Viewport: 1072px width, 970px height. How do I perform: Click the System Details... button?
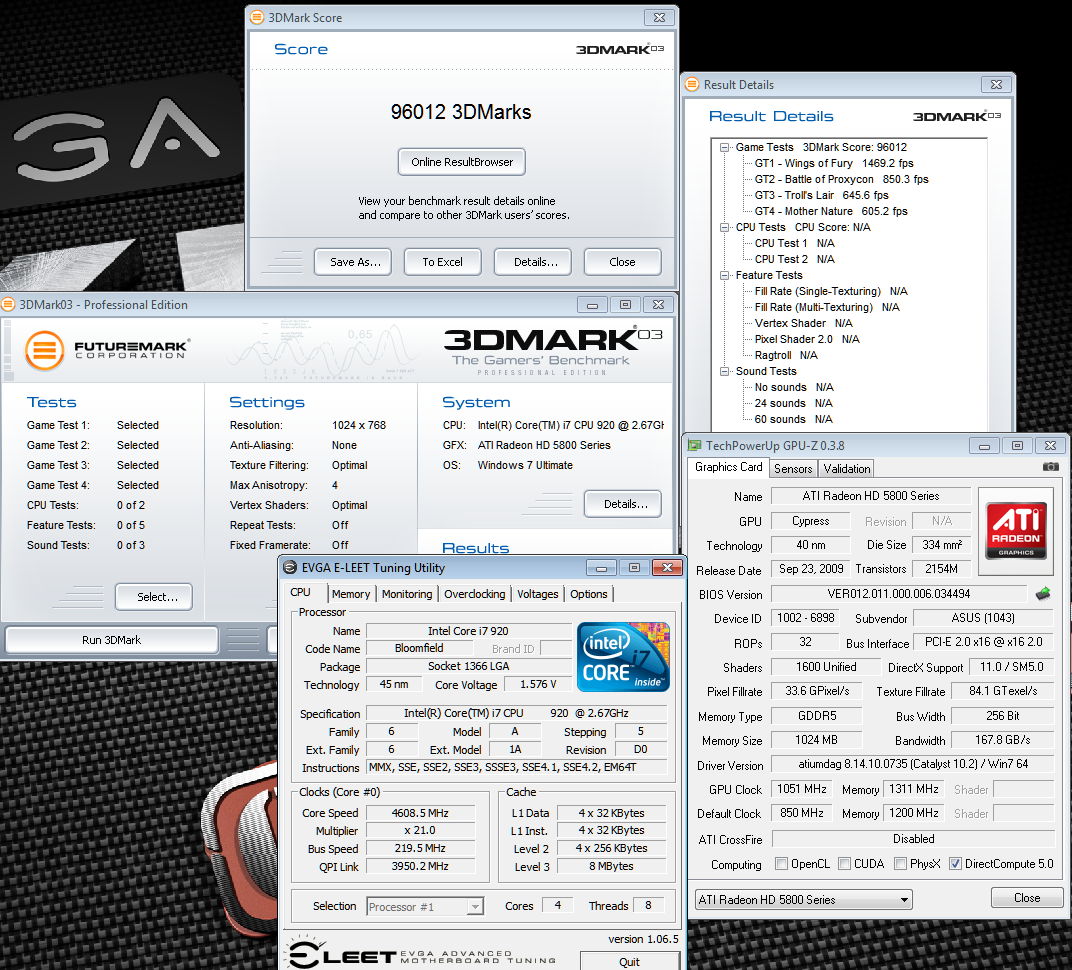coord(623,504)
